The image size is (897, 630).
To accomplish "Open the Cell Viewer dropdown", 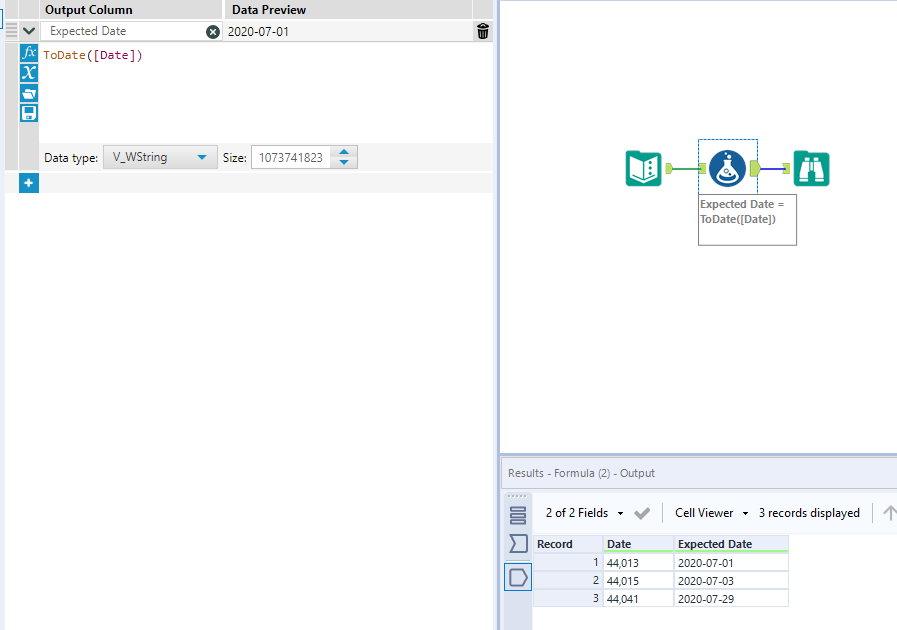I will [x=710, y=512].
